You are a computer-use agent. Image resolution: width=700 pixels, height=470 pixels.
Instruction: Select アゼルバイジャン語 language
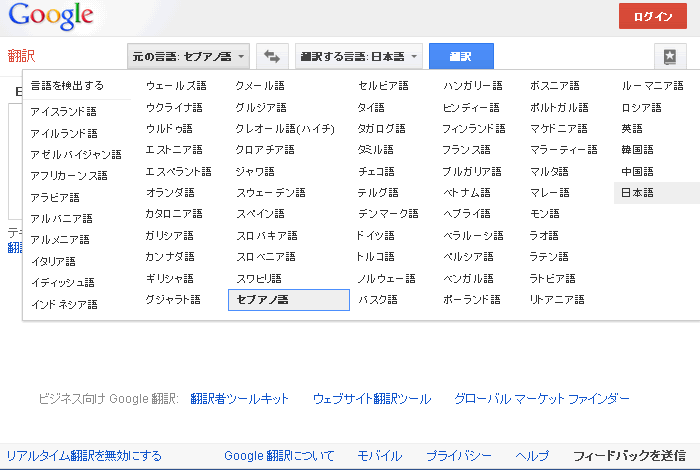[76, 154]
